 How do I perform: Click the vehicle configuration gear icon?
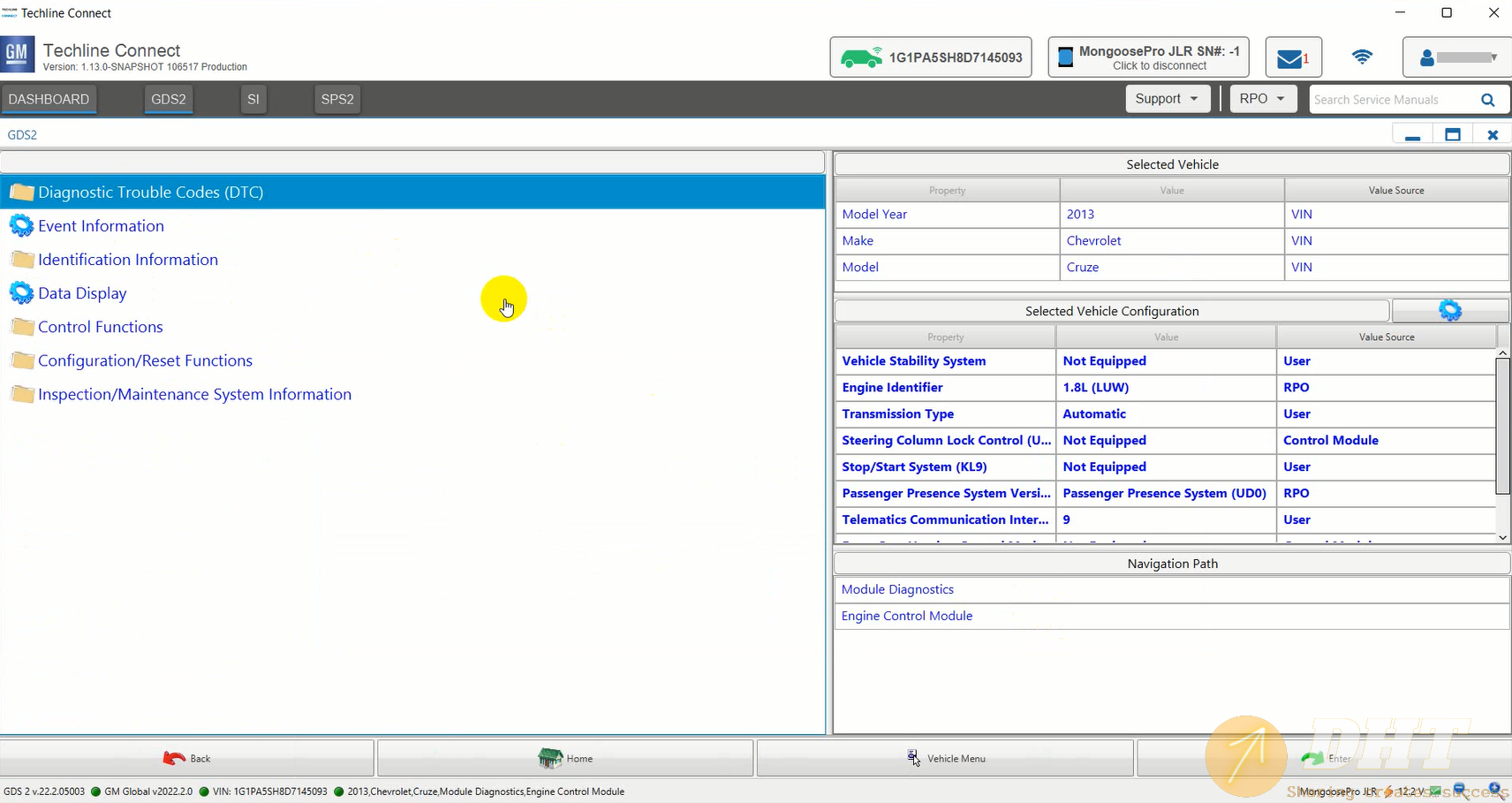(1449, 311)
